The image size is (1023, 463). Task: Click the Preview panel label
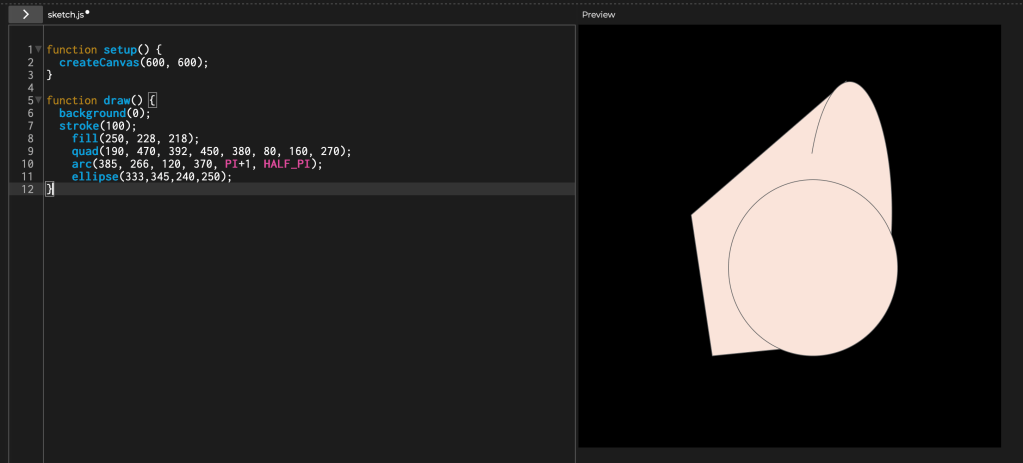(599, 15)
